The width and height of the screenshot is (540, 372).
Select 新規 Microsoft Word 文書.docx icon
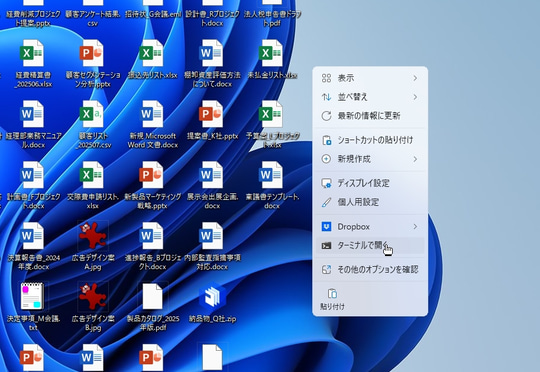[x=152, y=114]
